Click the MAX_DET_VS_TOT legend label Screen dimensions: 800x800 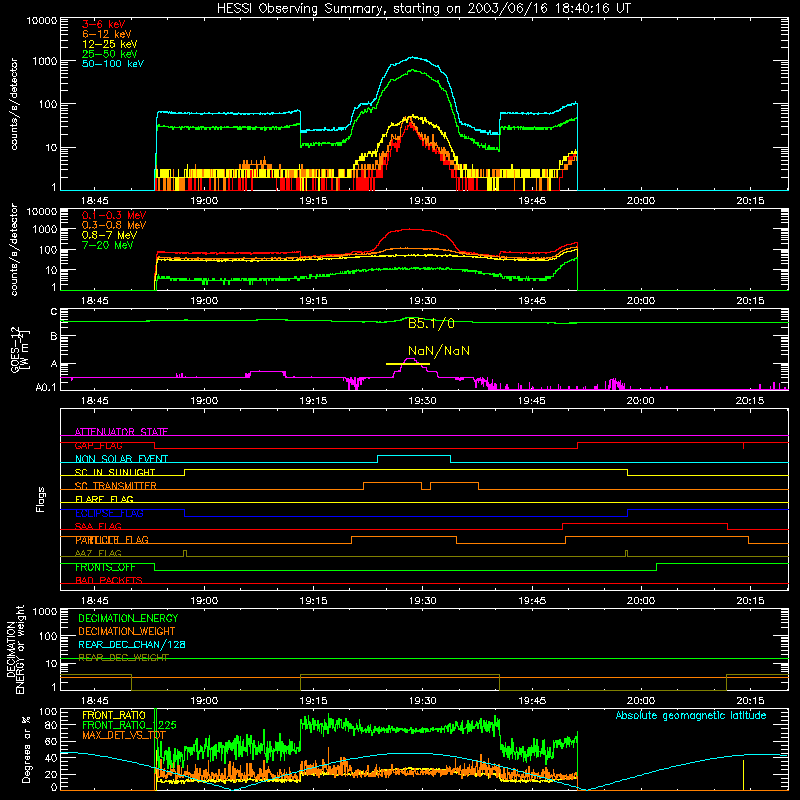[123, 735]
